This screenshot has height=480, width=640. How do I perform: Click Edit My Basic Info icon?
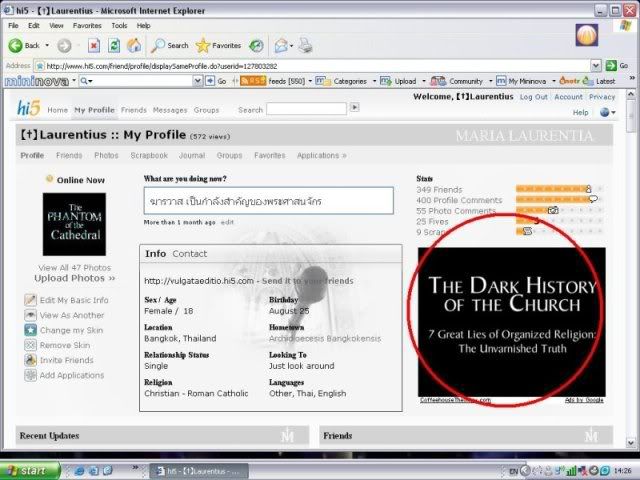(30, 300)
